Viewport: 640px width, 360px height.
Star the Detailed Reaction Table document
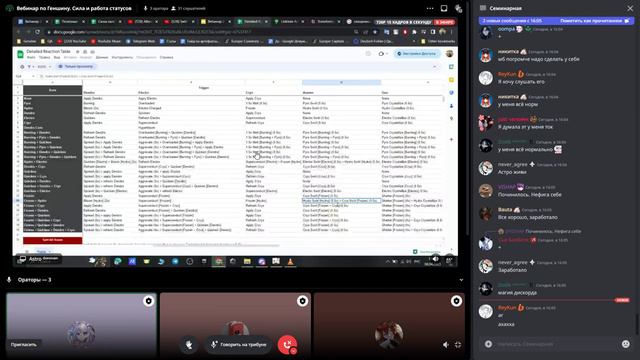point(78,52)
